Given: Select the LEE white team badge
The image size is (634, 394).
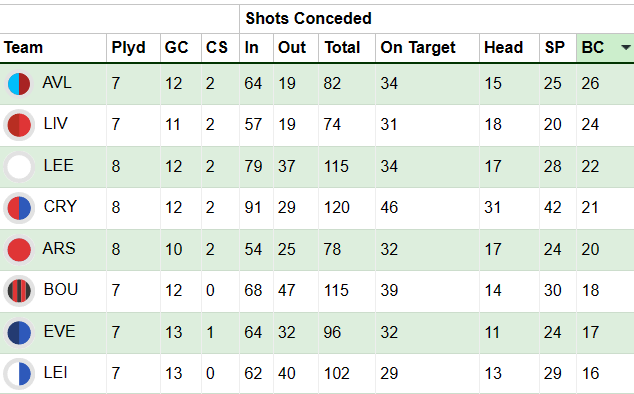Looking at the screenshot, I should pyautogui.click(x=19, y=167).
